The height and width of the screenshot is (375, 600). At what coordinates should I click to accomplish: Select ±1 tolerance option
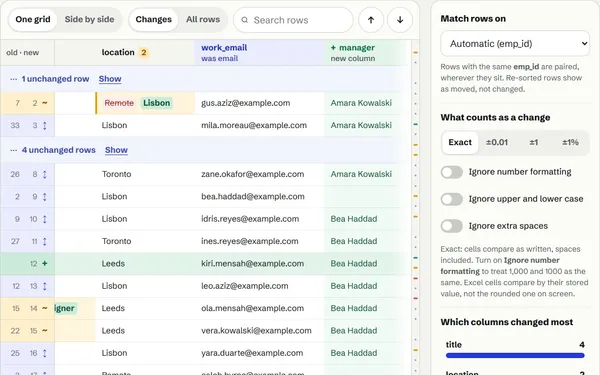(x=533, y=143)
